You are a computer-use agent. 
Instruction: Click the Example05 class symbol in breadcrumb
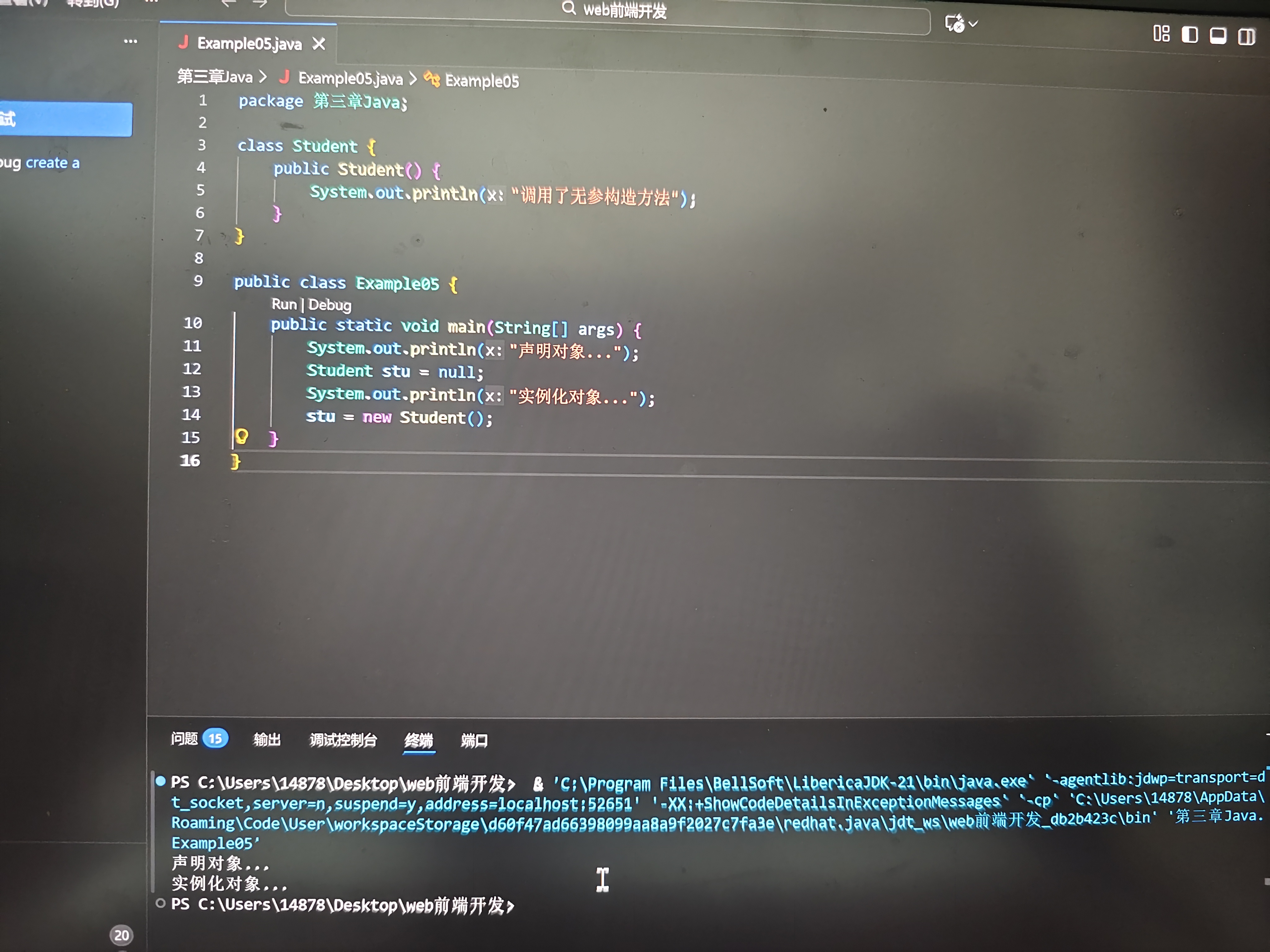(482, 81)
